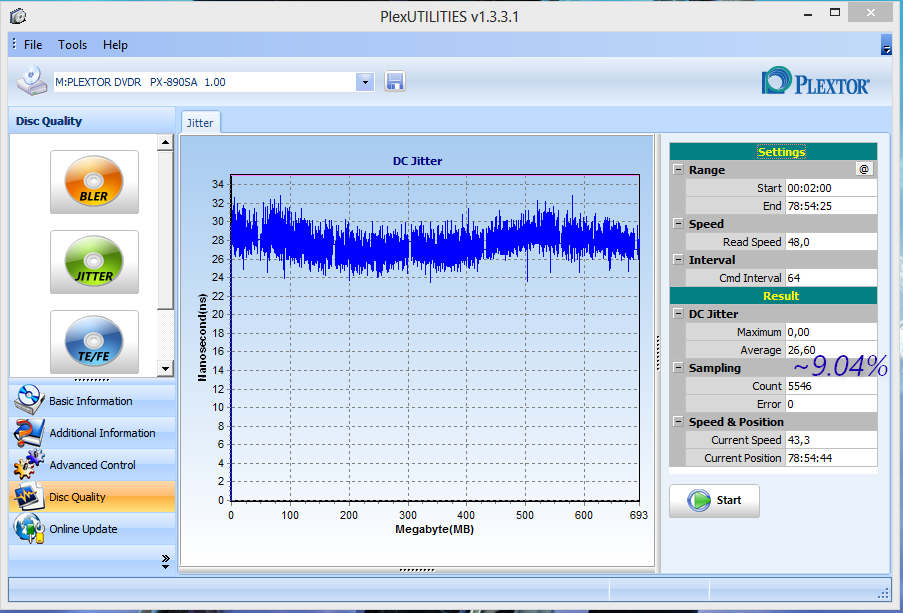Open the Help menu

click(115, 45)
